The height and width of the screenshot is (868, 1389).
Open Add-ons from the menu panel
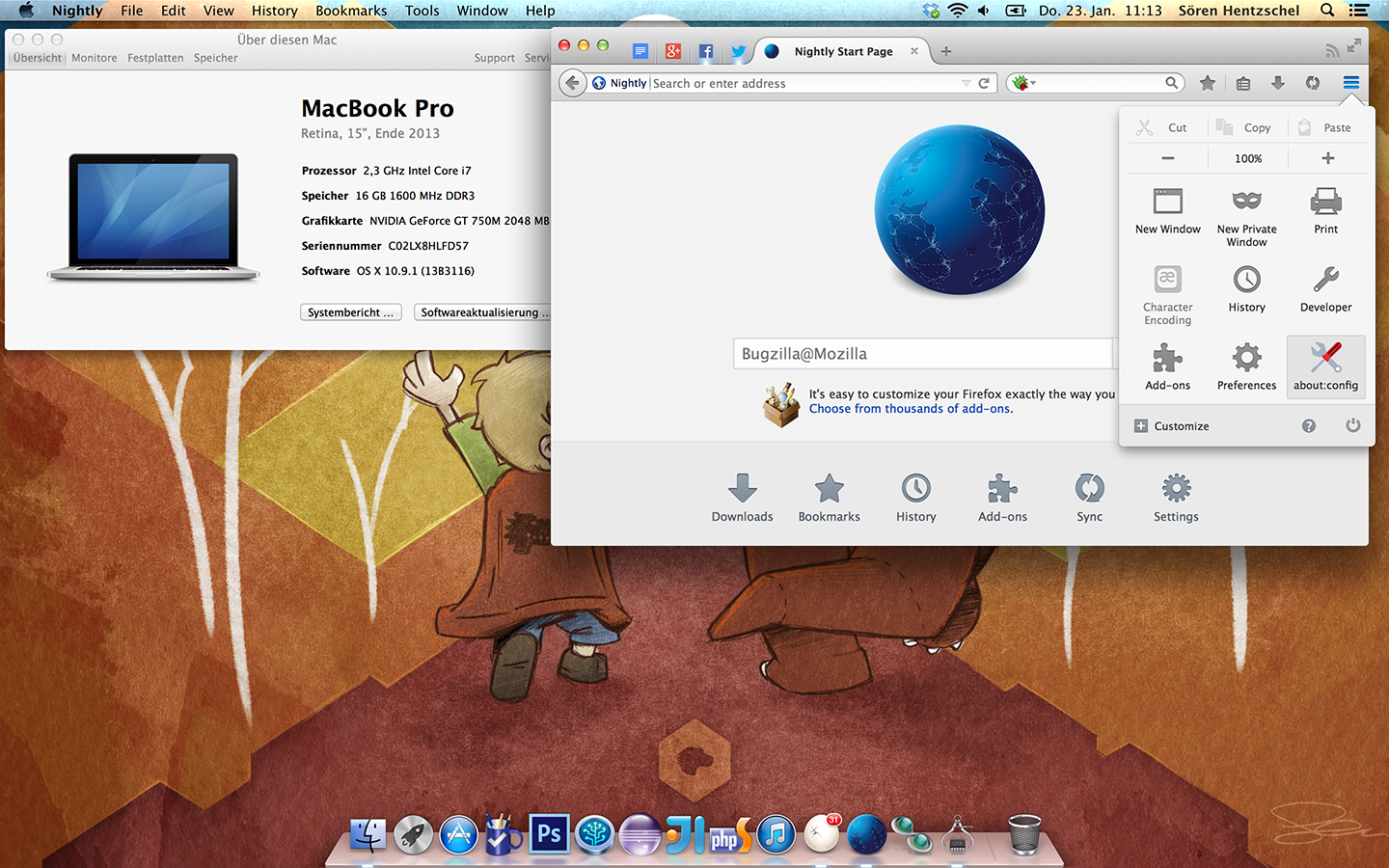1167,367
